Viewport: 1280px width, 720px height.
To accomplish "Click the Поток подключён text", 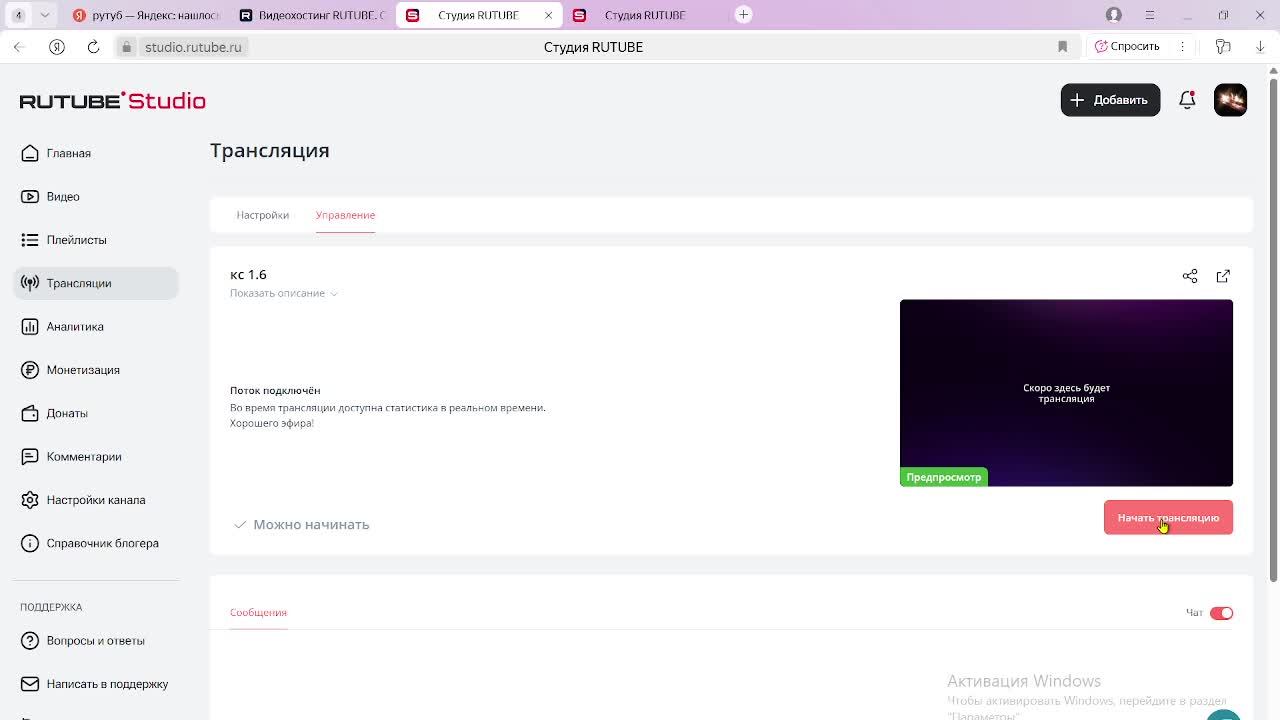I will (x=275, y=391).
